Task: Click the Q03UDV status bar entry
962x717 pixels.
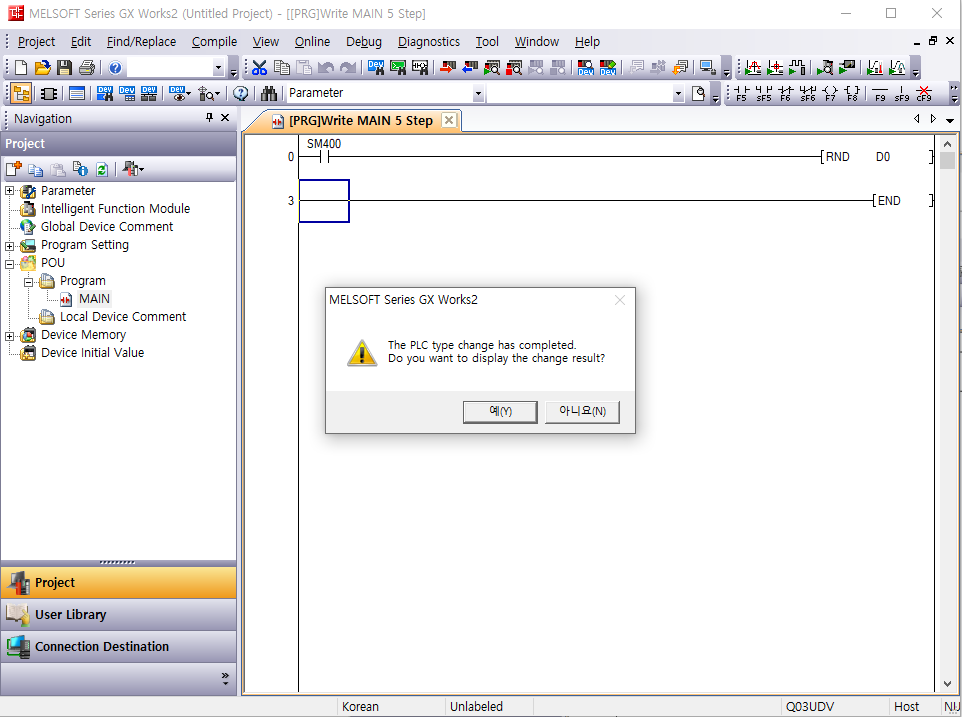Action: 810,707
